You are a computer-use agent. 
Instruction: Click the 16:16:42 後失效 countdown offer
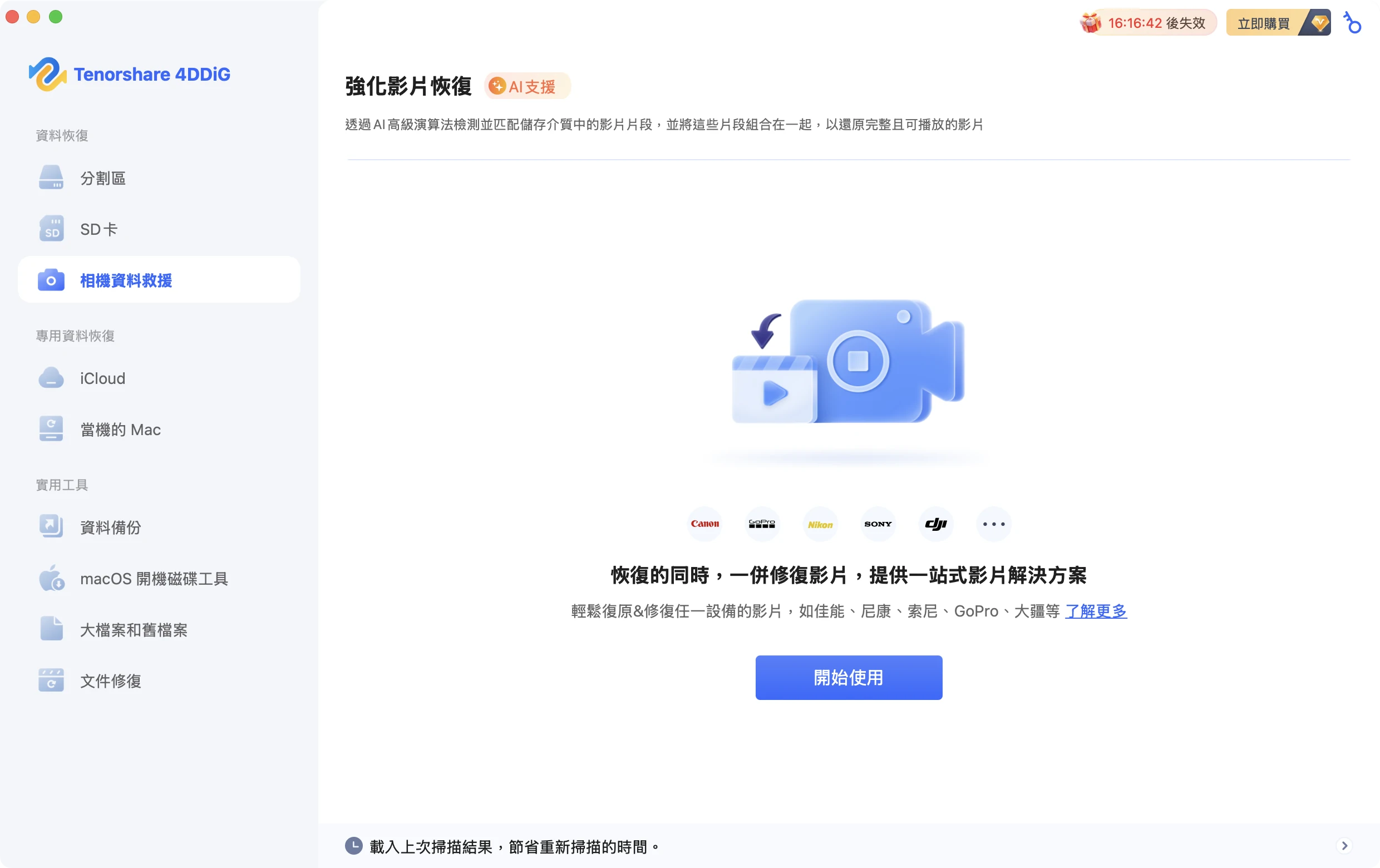click(x=1148, y=23)
